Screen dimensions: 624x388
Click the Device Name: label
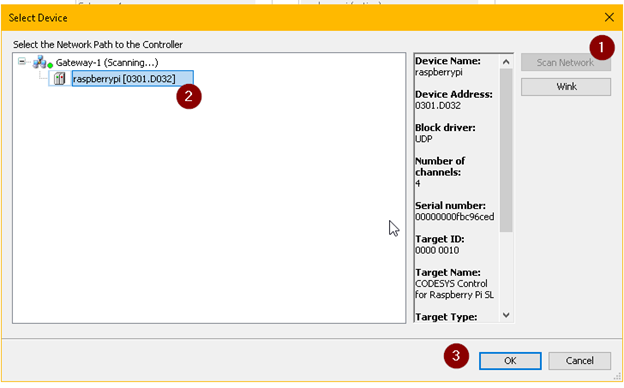tap(448, 61)
